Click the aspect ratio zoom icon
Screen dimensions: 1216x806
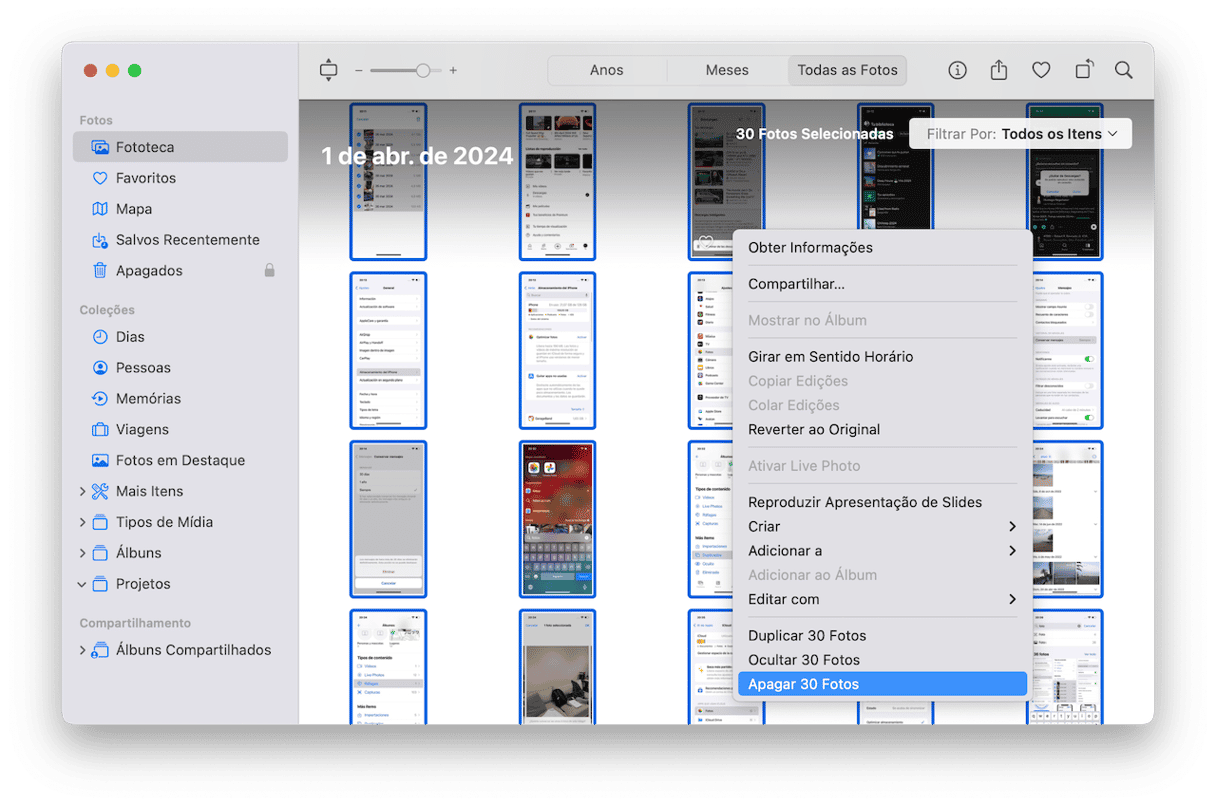pyautogui.click(x=329, y=70)
